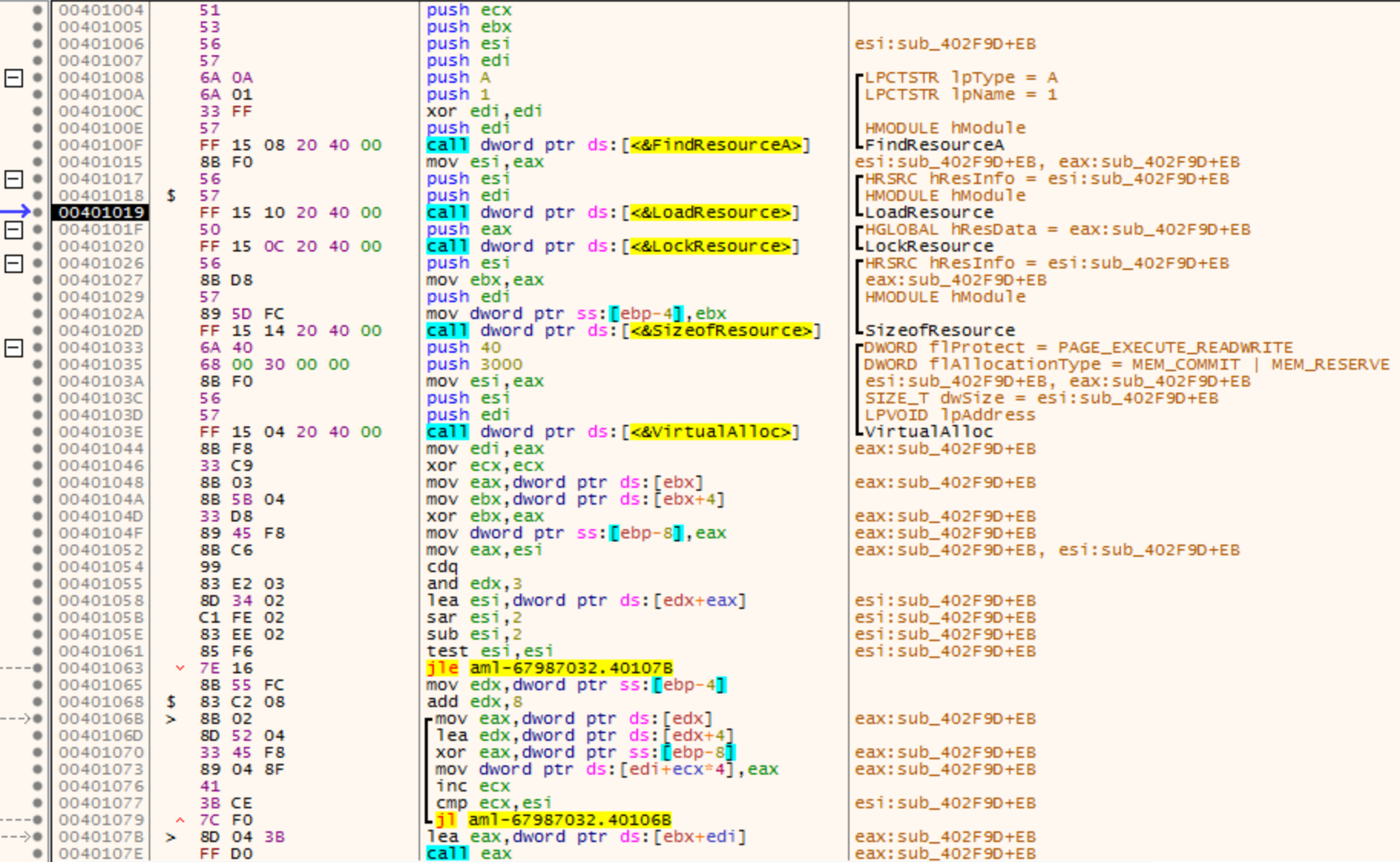This screenshot has height=862, width=1400.
Task: Click the red down-jump caret at 00401063
Action: coord(179,668)
